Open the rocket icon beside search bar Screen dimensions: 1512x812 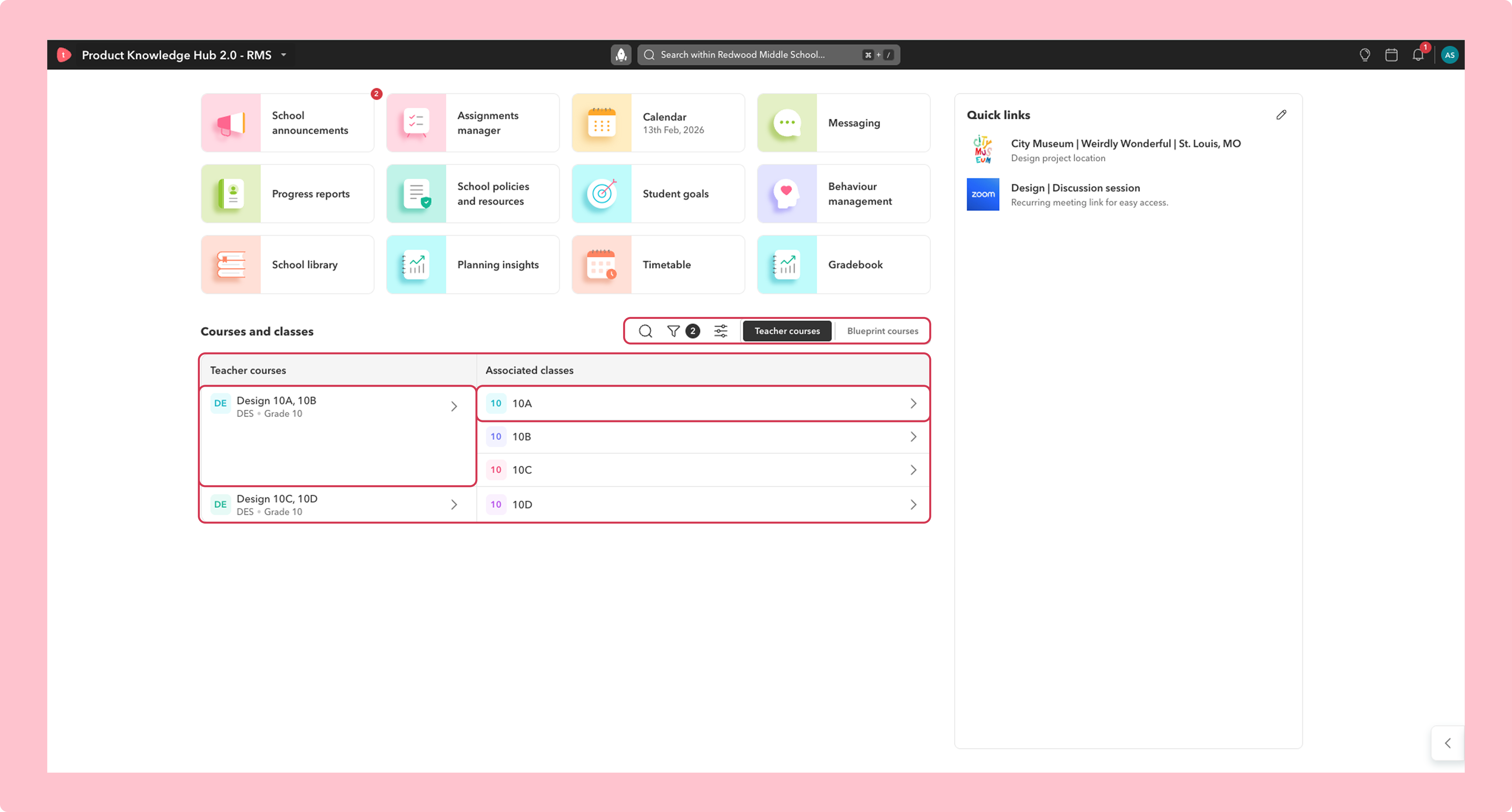620,55
